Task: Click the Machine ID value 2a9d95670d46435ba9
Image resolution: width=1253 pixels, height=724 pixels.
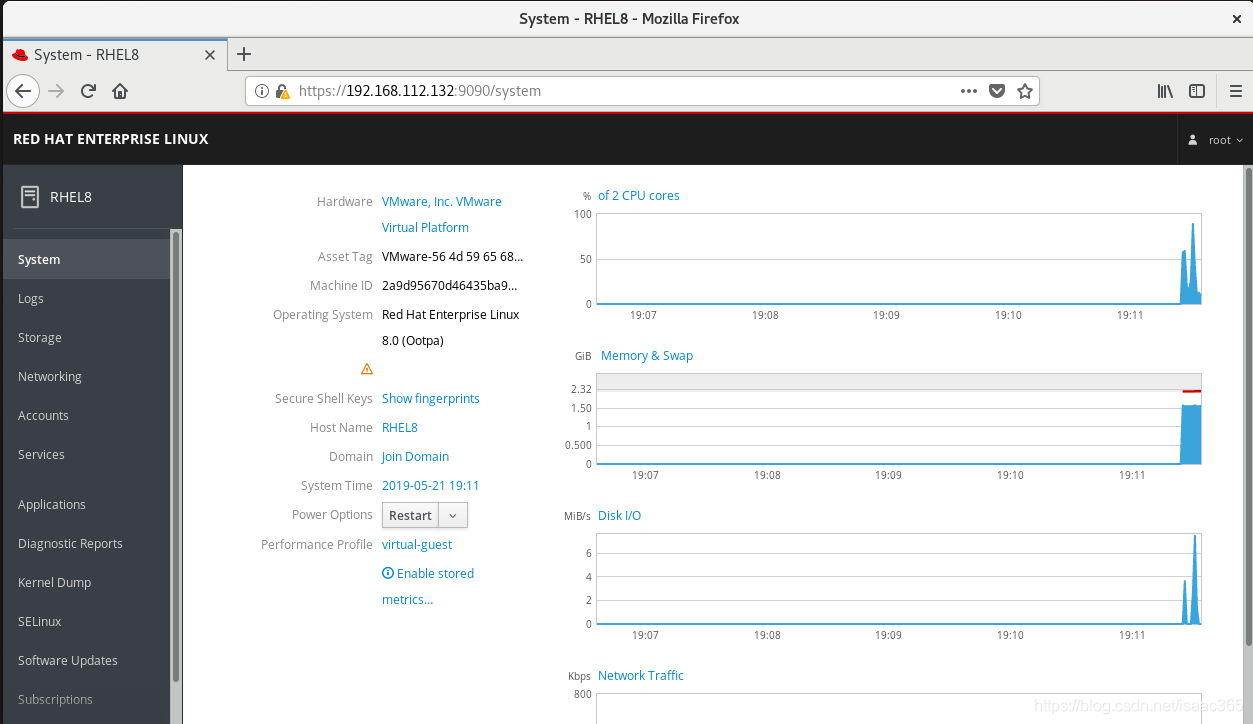Action: pyautogui.click(x=450, y=285)
